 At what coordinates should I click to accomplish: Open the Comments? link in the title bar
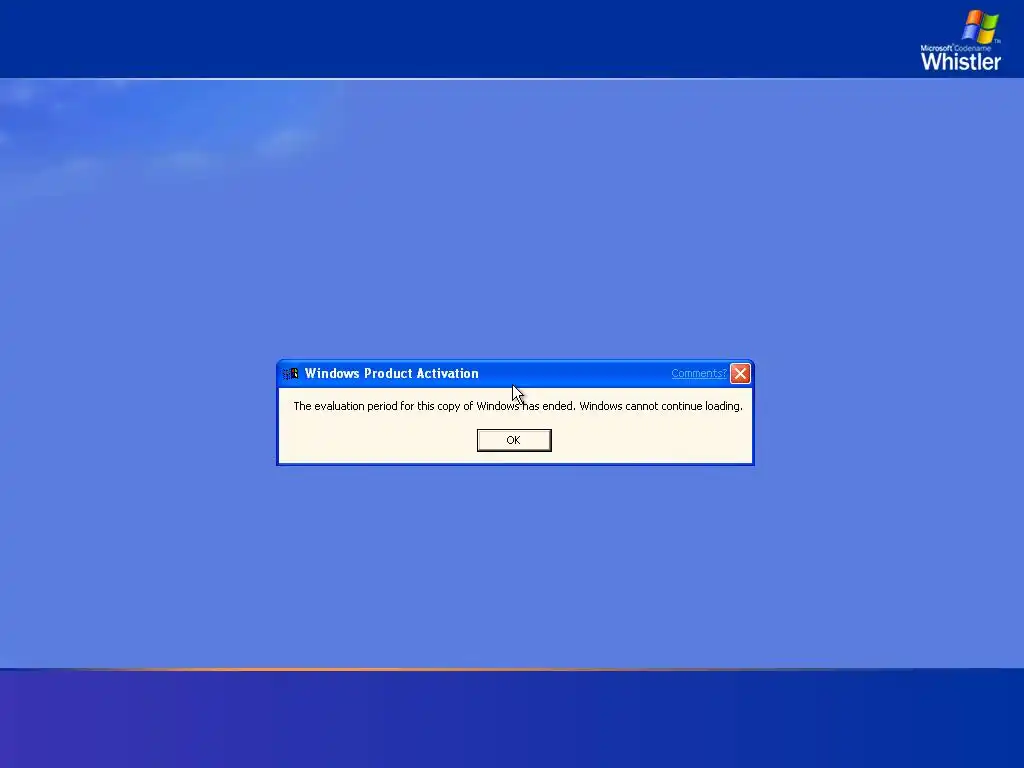click(x=699, y=374)
